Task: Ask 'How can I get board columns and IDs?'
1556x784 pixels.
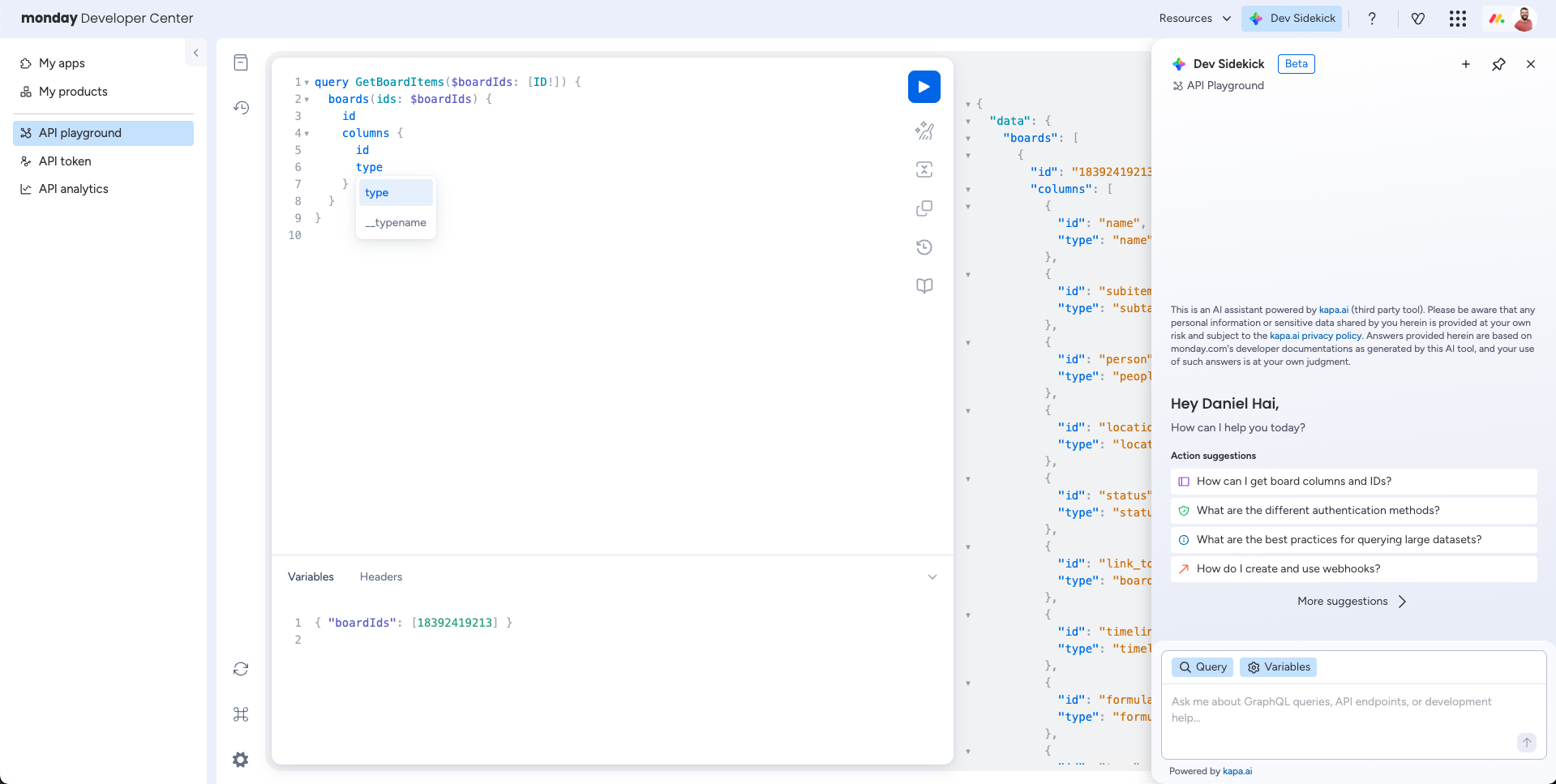Action: 1354,482
